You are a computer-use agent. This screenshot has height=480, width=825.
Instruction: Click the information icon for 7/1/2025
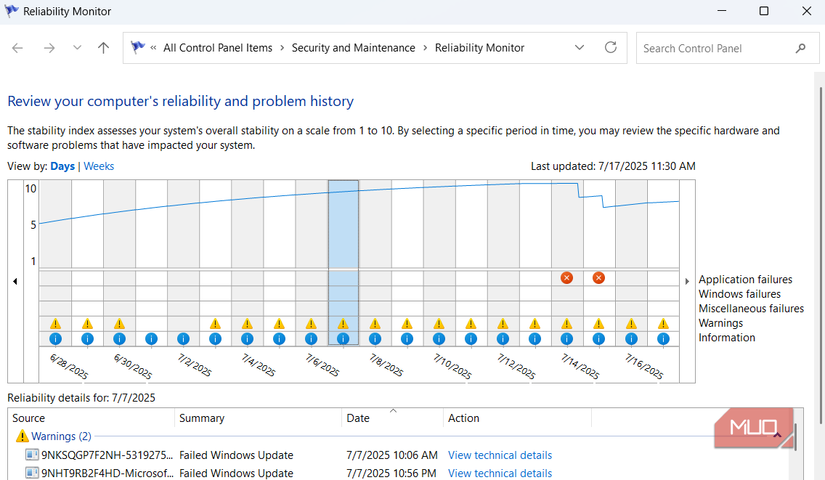click(x=151, y=339)
